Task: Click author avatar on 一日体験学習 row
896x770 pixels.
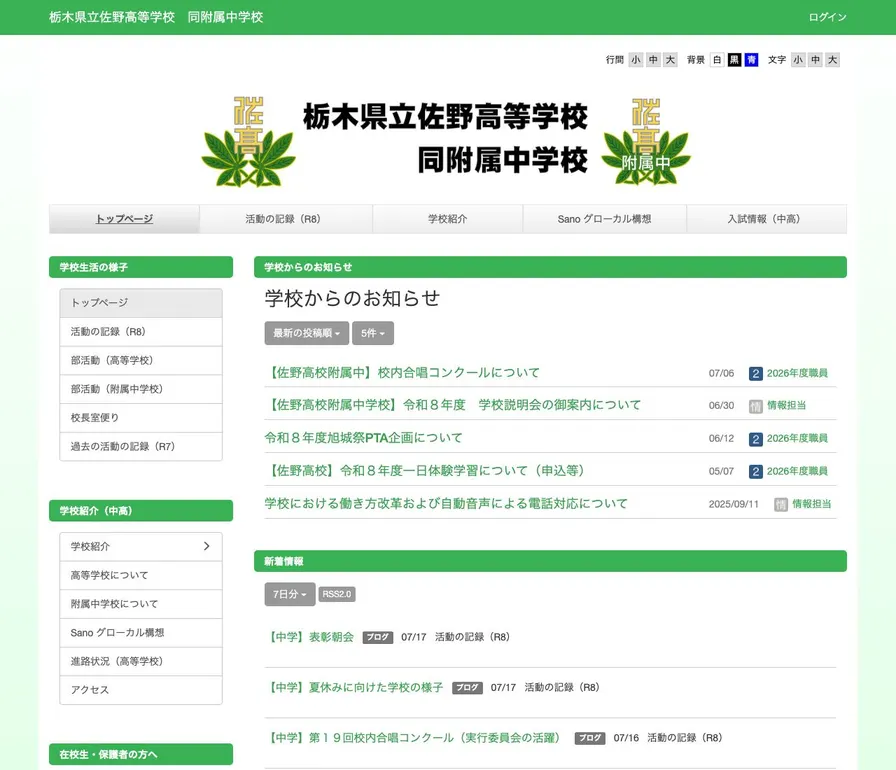Action: click(755, 471)
